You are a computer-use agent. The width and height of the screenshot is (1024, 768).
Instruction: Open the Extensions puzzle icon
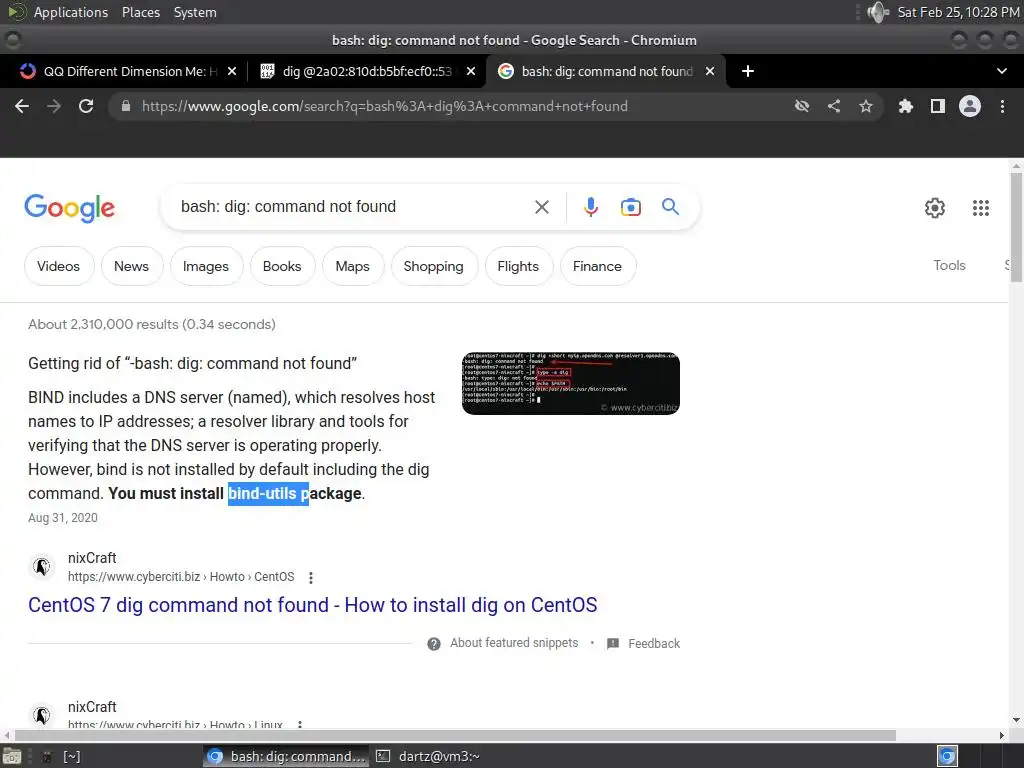tap(906, 106)
